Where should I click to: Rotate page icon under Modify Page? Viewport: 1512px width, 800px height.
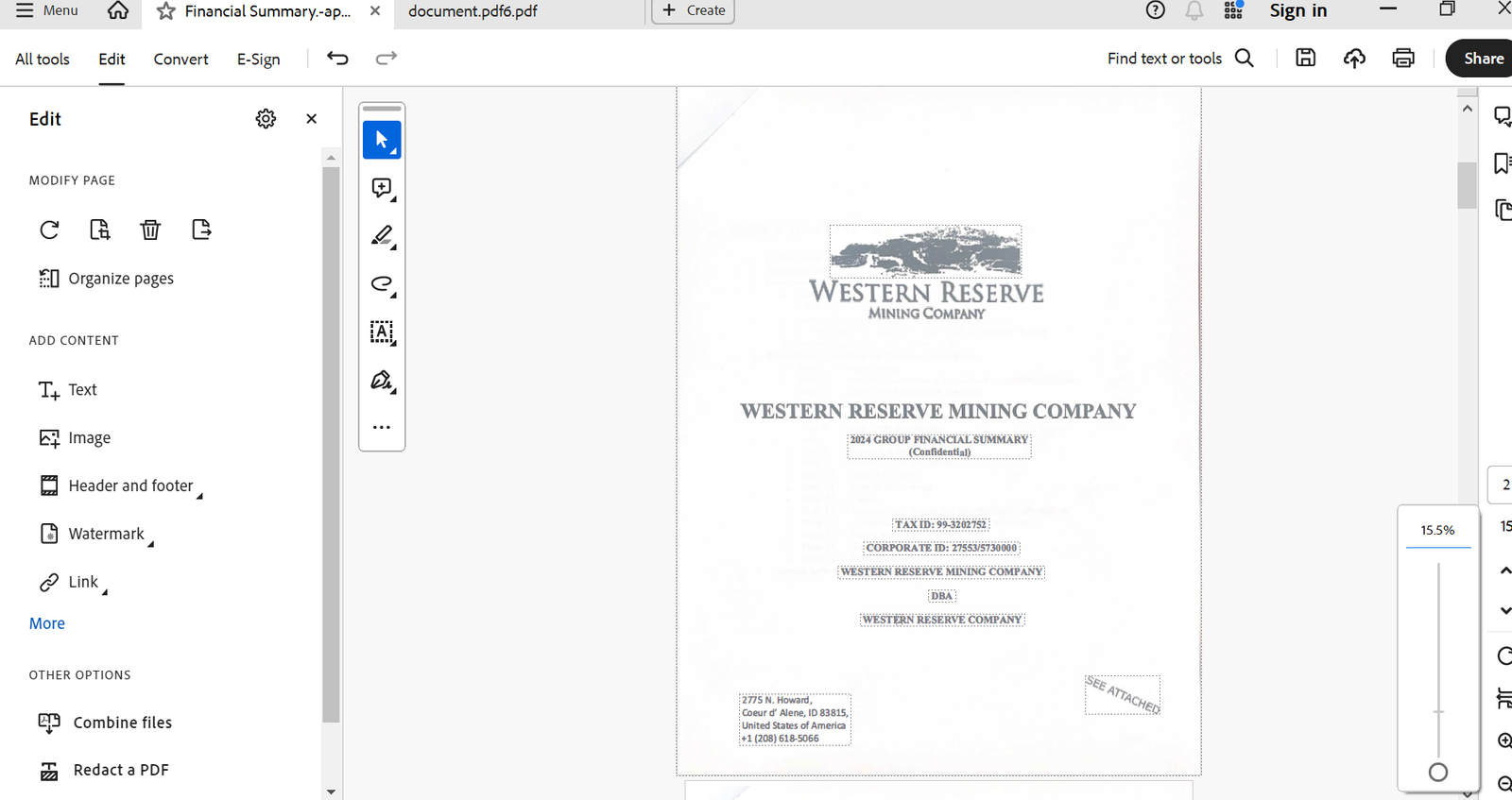(49, 230)
